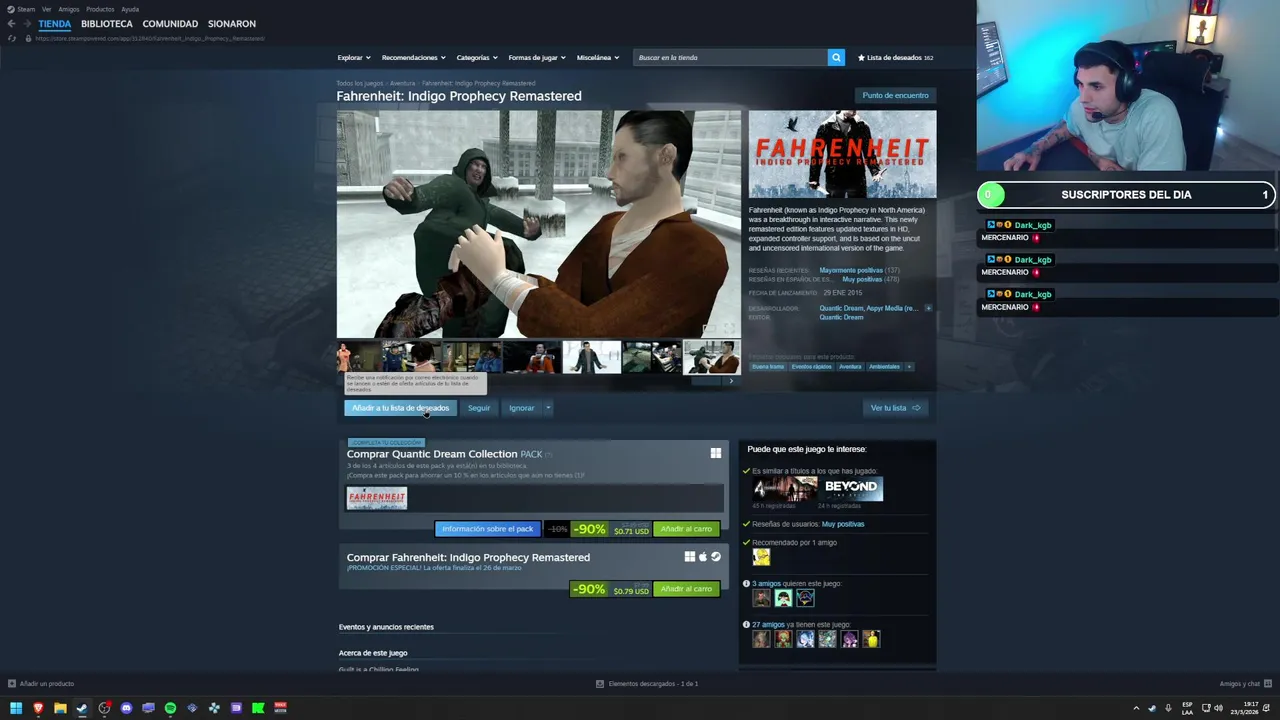Go back with the Steam back arrow
Viewport: 1280px width, 720px height.
pyautogui.click(x=11, y=23)
